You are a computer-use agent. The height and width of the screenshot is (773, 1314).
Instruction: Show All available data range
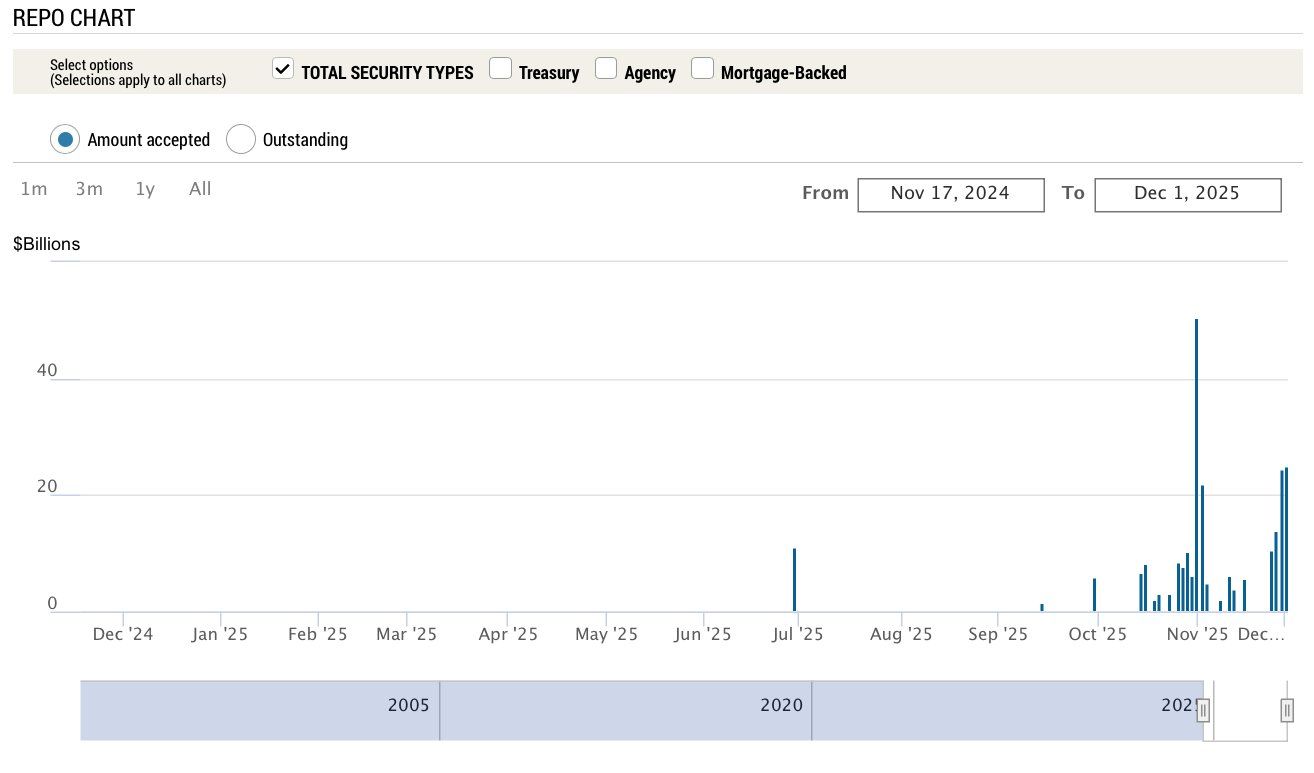point(200,189)
